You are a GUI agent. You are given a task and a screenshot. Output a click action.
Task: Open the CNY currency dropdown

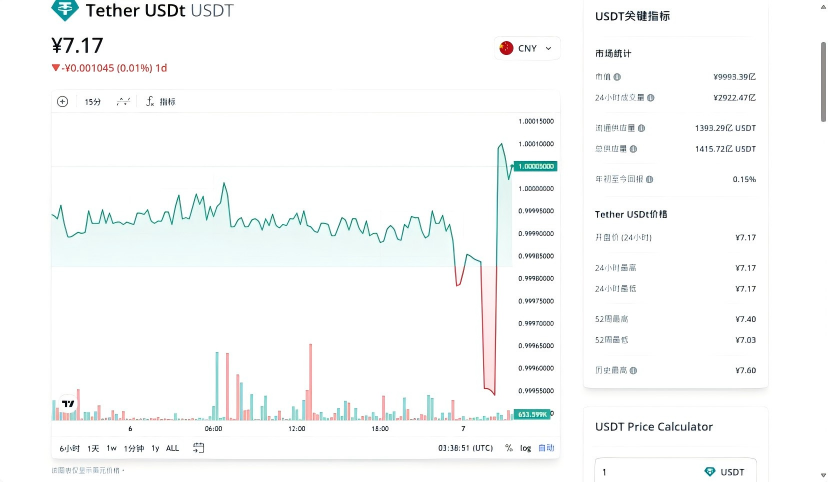(x=527, y=48)
